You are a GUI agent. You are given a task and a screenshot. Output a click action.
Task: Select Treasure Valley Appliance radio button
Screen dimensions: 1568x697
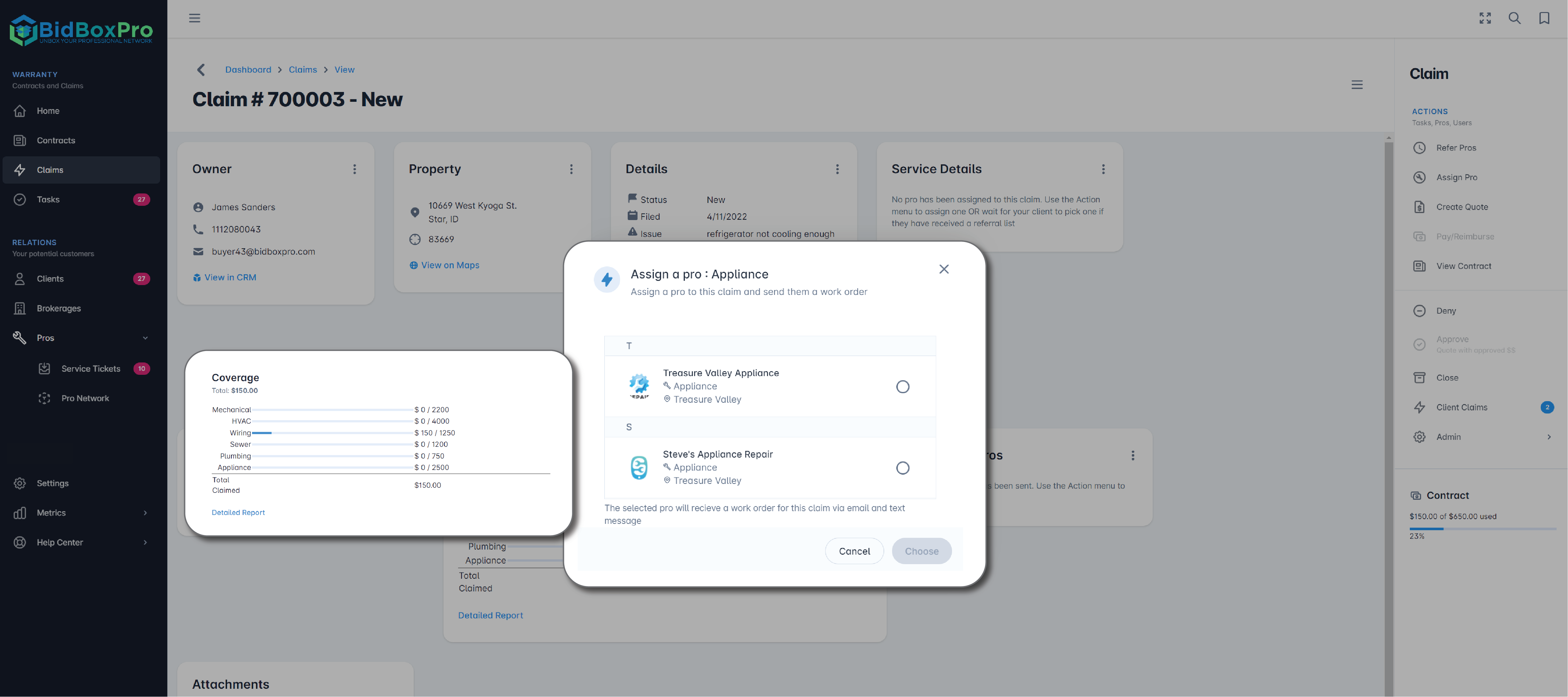coord(903,387)
